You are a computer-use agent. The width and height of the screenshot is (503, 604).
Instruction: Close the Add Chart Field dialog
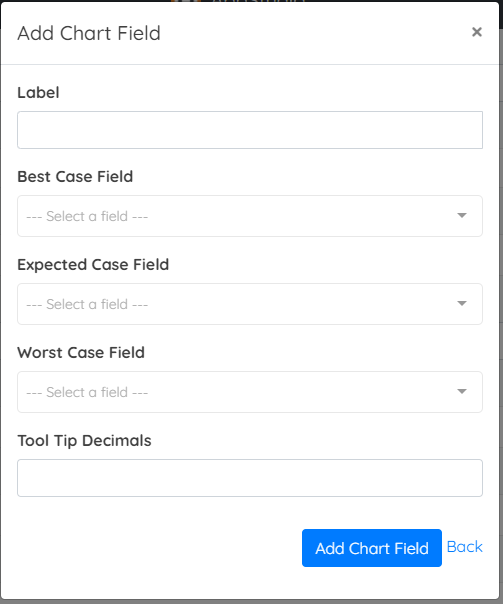(477, 32)
